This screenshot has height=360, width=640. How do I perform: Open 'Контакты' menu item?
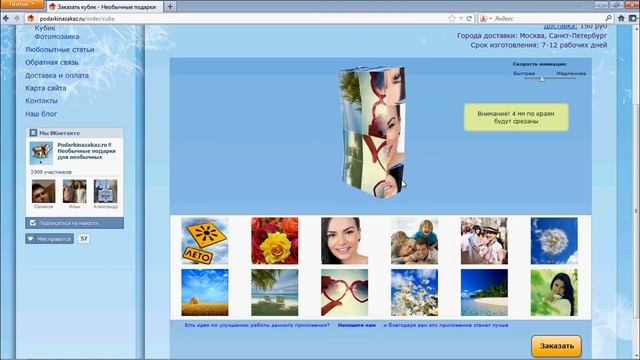coord(41,101)
